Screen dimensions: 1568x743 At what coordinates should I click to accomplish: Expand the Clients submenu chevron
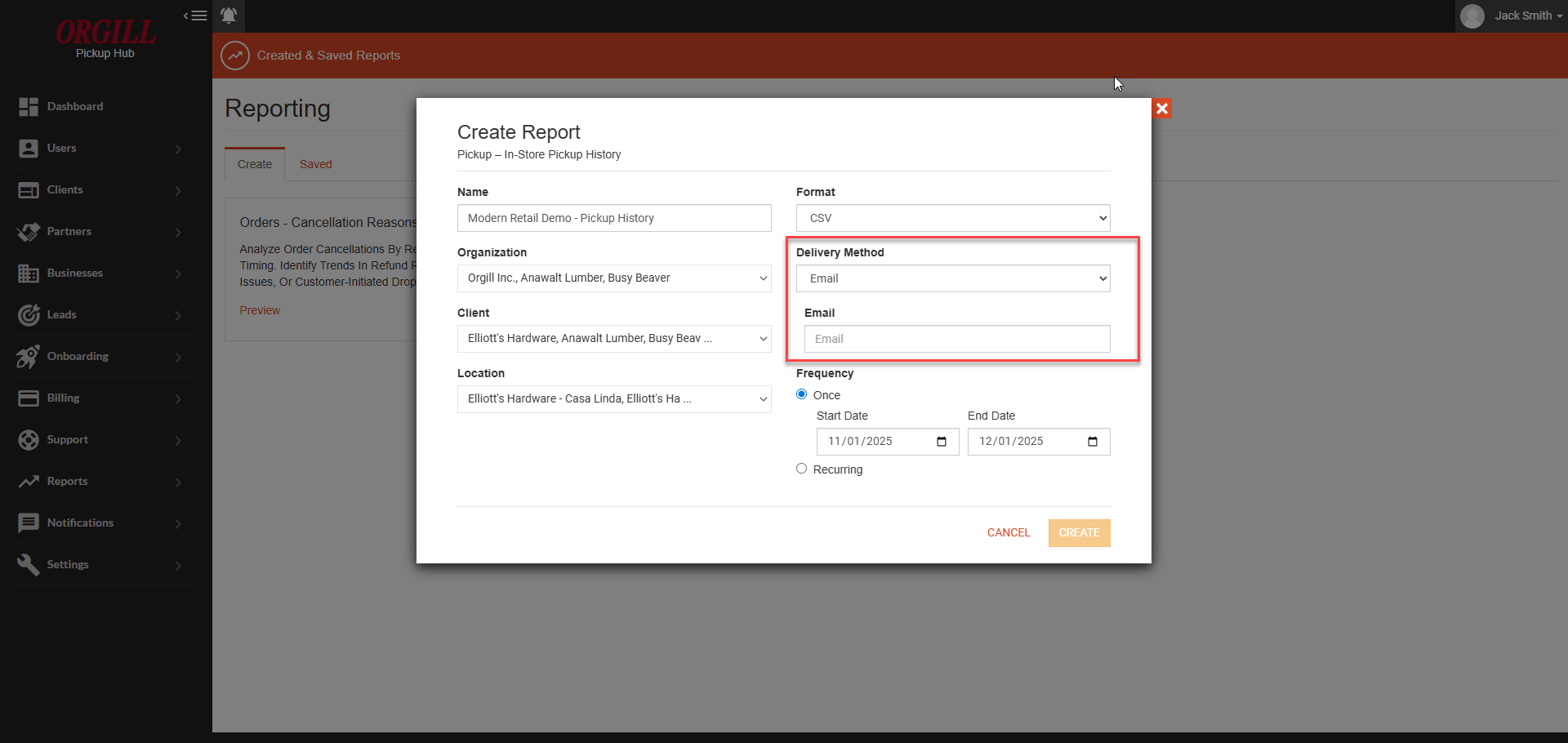(x=178, y=191)
